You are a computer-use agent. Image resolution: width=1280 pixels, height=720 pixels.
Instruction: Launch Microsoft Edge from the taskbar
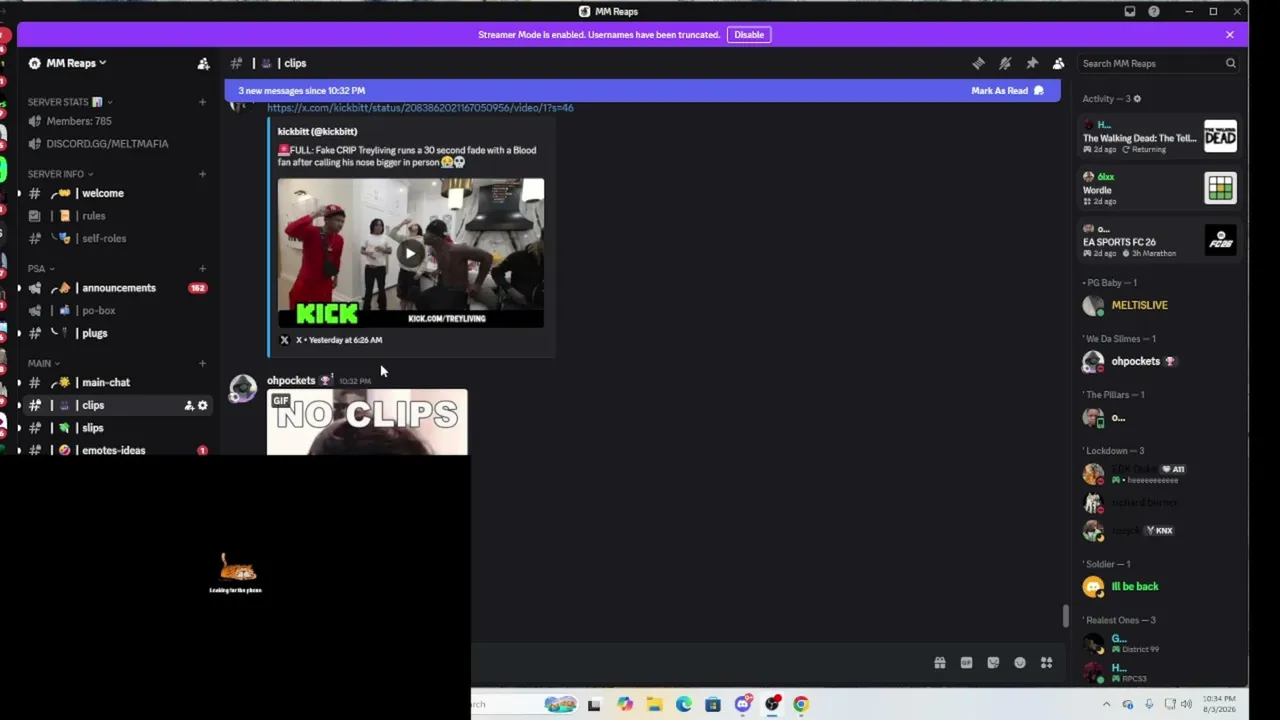[x=683, y=705]
